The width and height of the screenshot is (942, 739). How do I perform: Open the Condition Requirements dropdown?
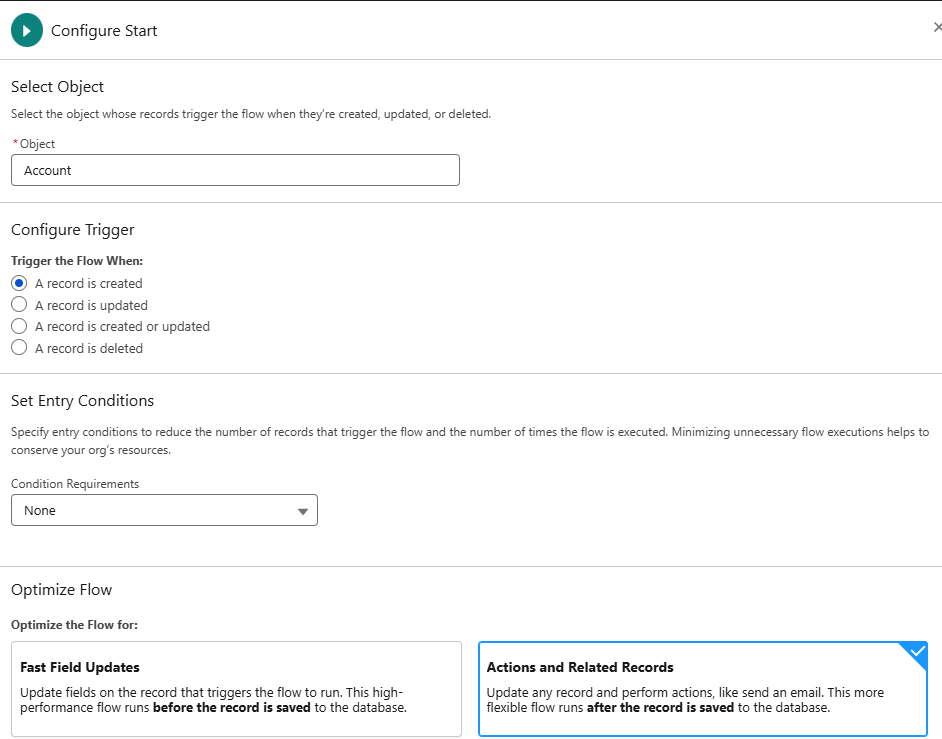[164, 510]
